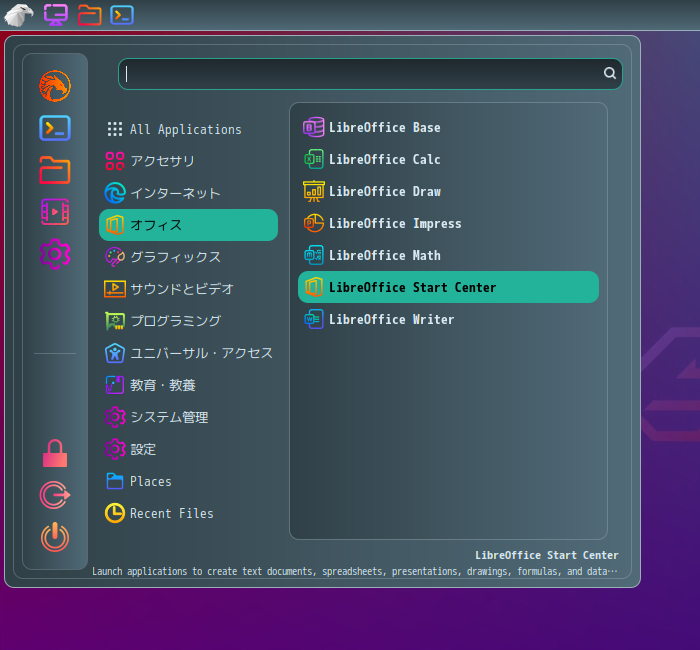Click the LibreOffice Writer document icon
Screen dimensions: 700x650
(x=313, y=319)
